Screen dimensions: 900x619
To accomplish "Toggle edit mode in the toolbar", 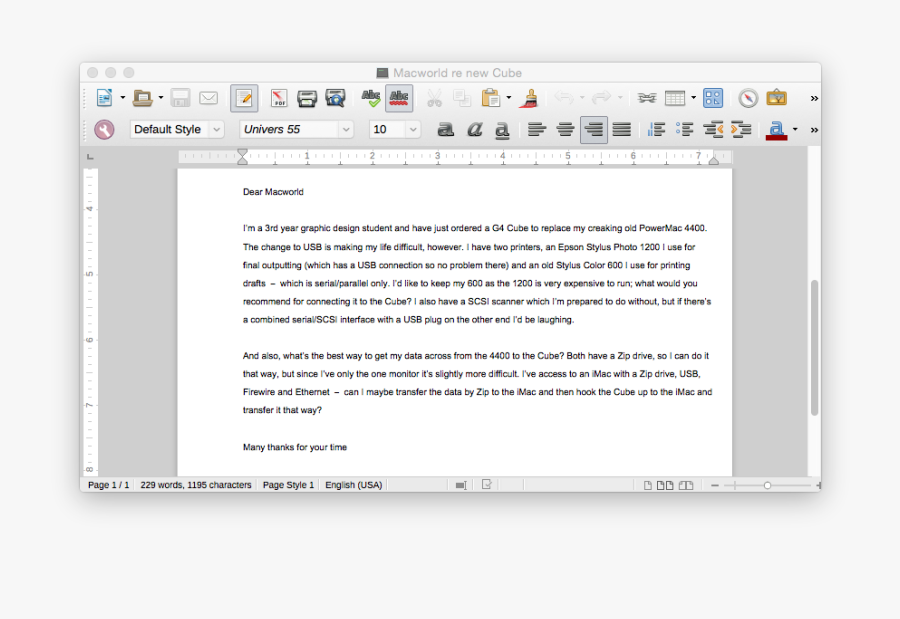I will [x=242, y=97].
